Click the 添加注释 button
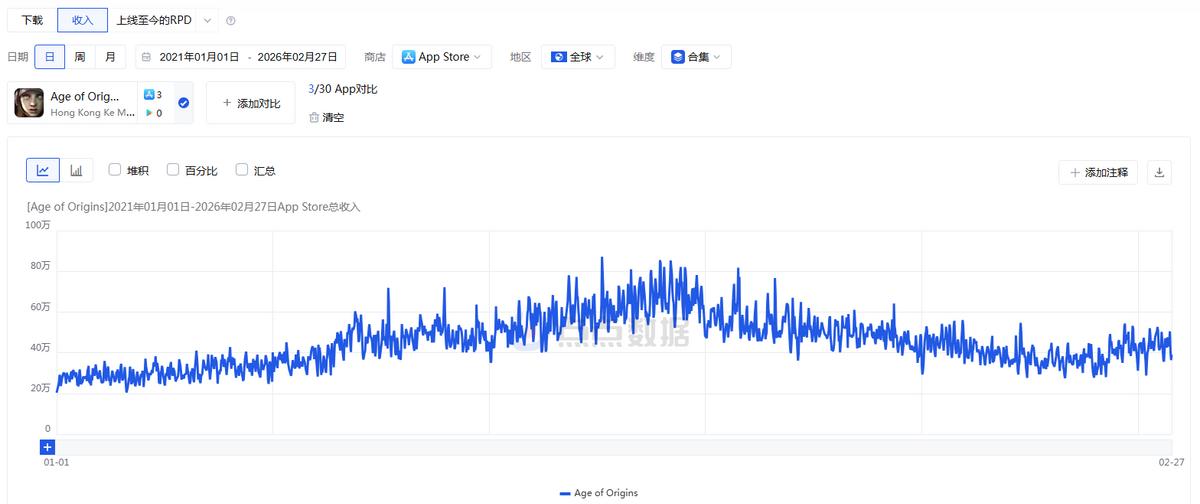The image size is (1200, 504). click(1099, 172)
